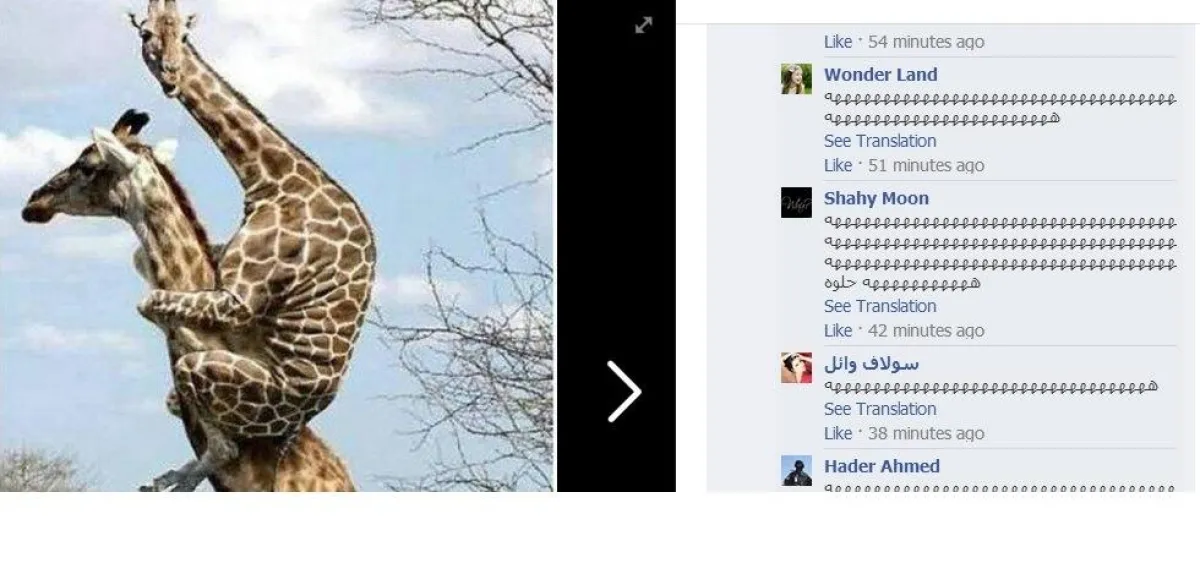Click the 42 minutes ago timestamp
Screen dimensions: 1200x563
926,331
